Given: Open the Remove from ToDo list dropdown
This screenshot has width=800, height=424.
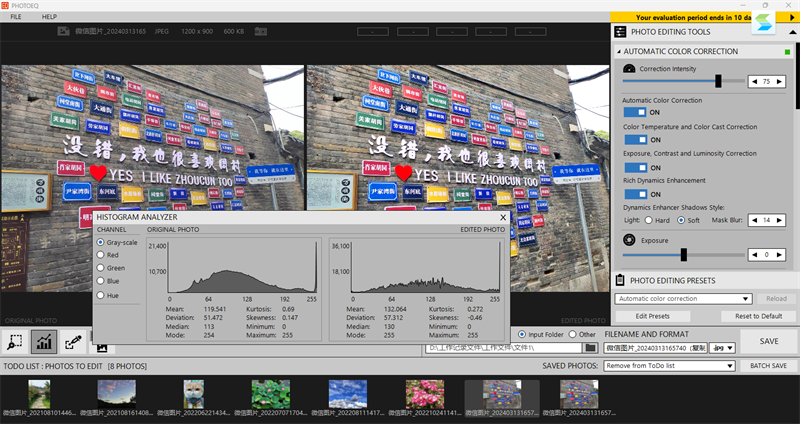Looking at the screenshot, I should point(669,365).
